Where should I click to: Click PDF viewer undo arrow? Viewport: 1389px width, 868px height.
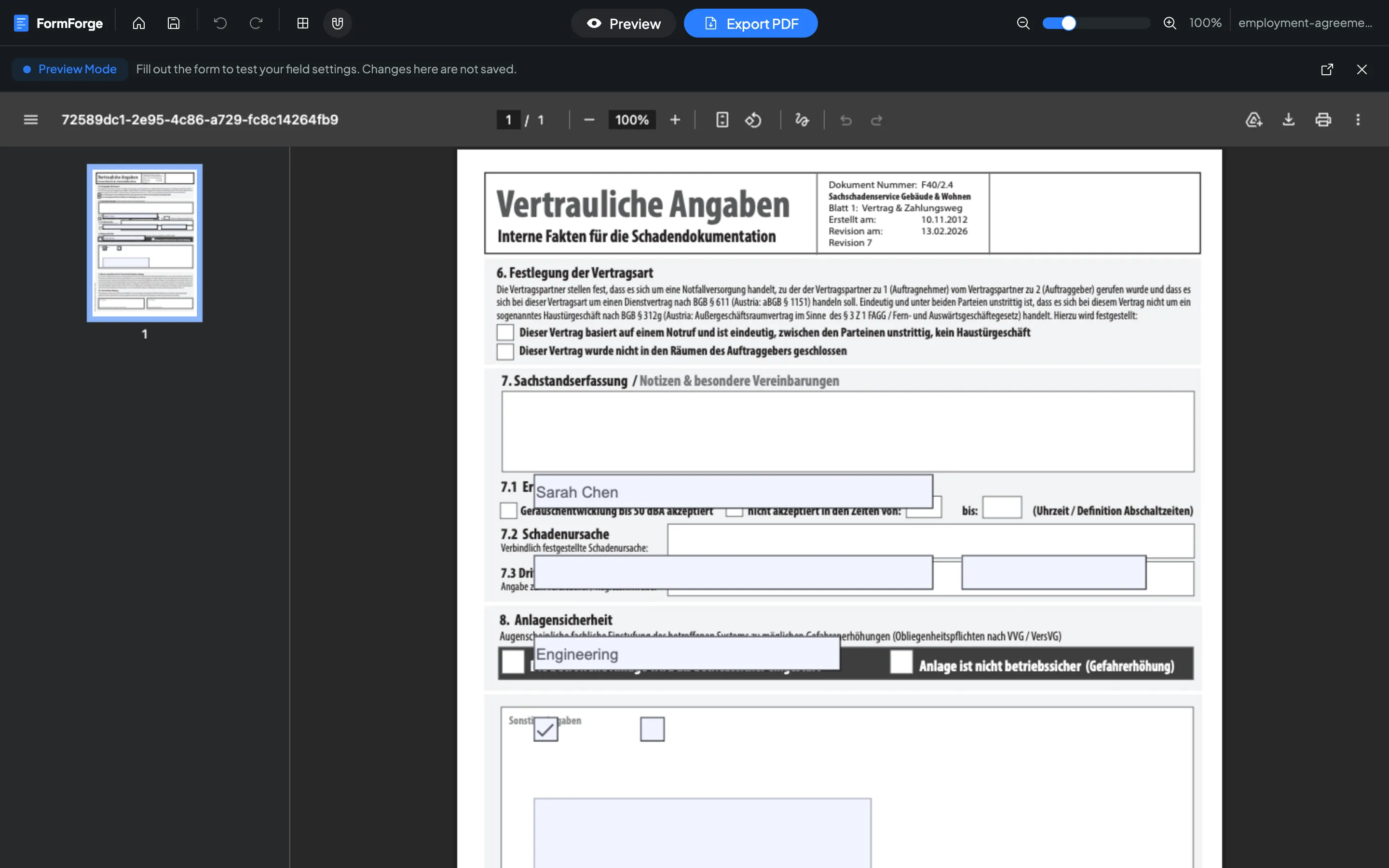click(846, 120)
